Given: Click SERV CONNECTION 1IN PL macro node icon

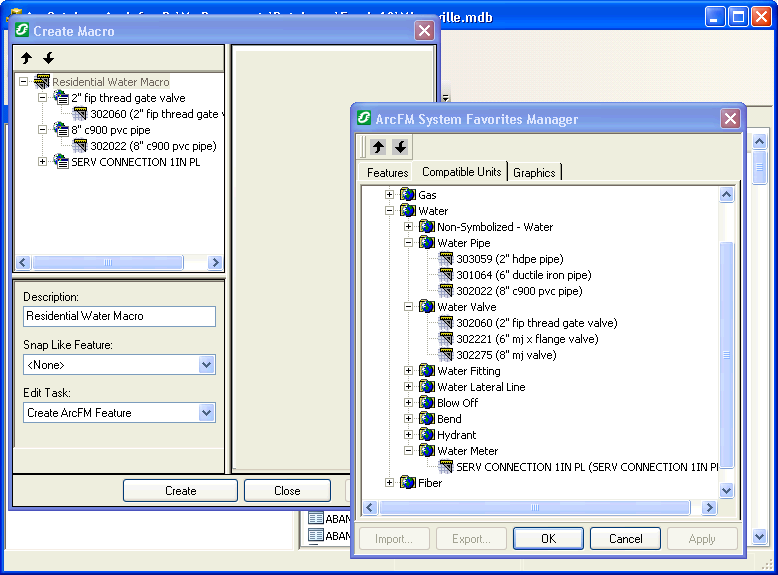Looking at the screenshot, I should [x=61, y=162].
